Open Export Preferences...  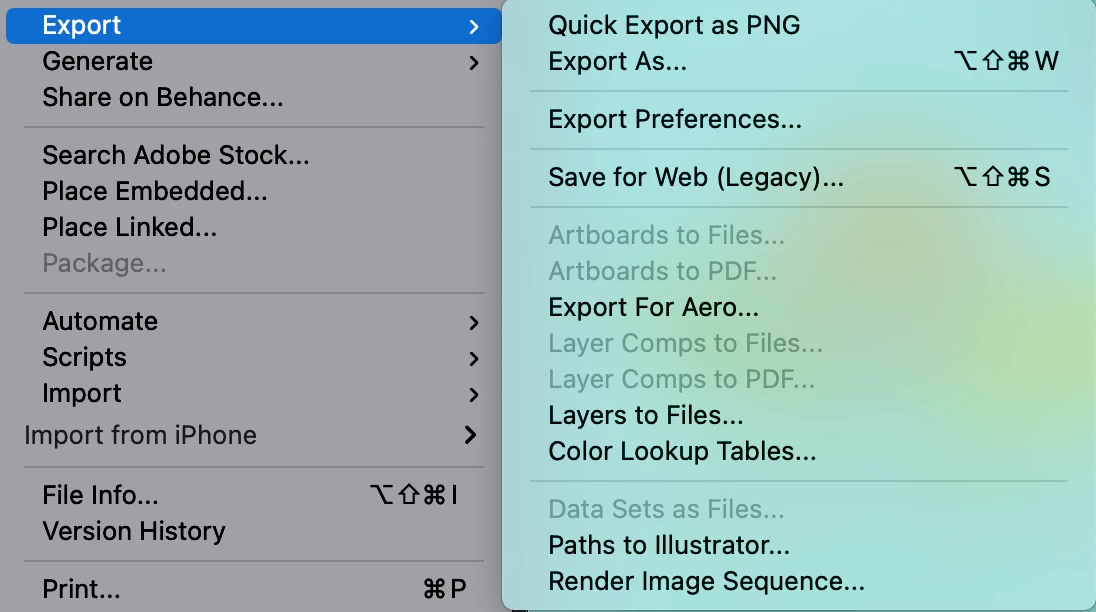(x=799, y=119)
